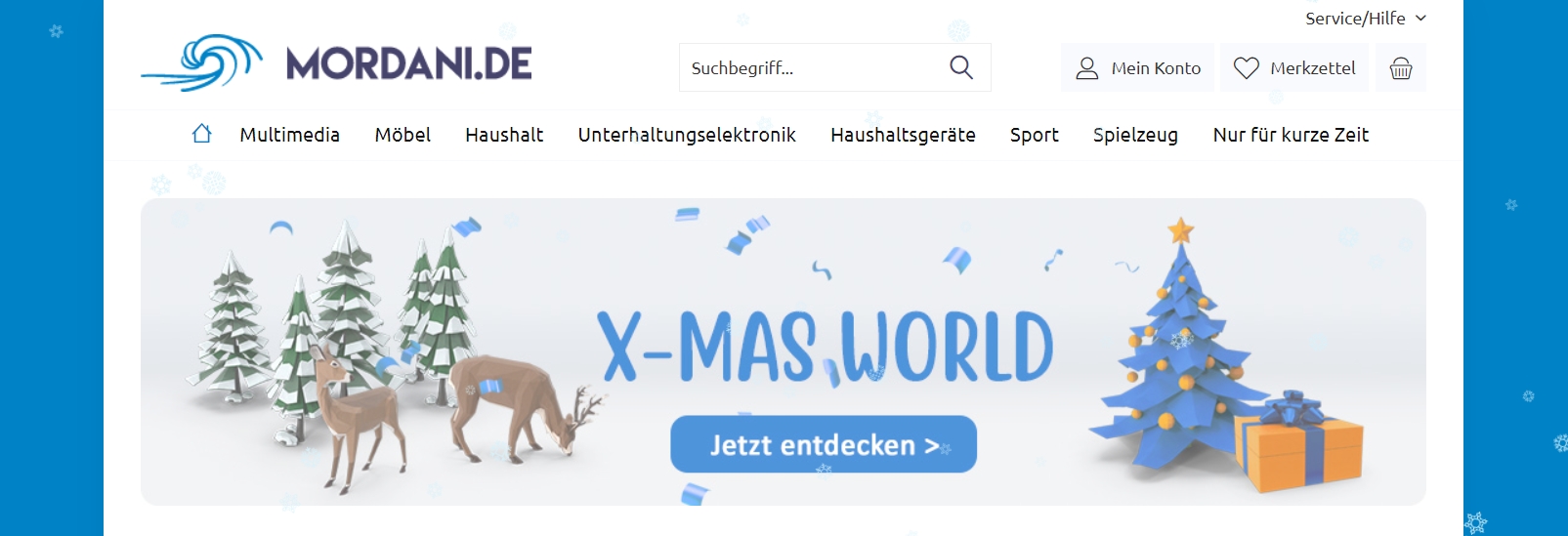Viewport: 1568px width, 536px height.
Task: Open Nur für kurze Zeit deals
Action: point(1291,135)
